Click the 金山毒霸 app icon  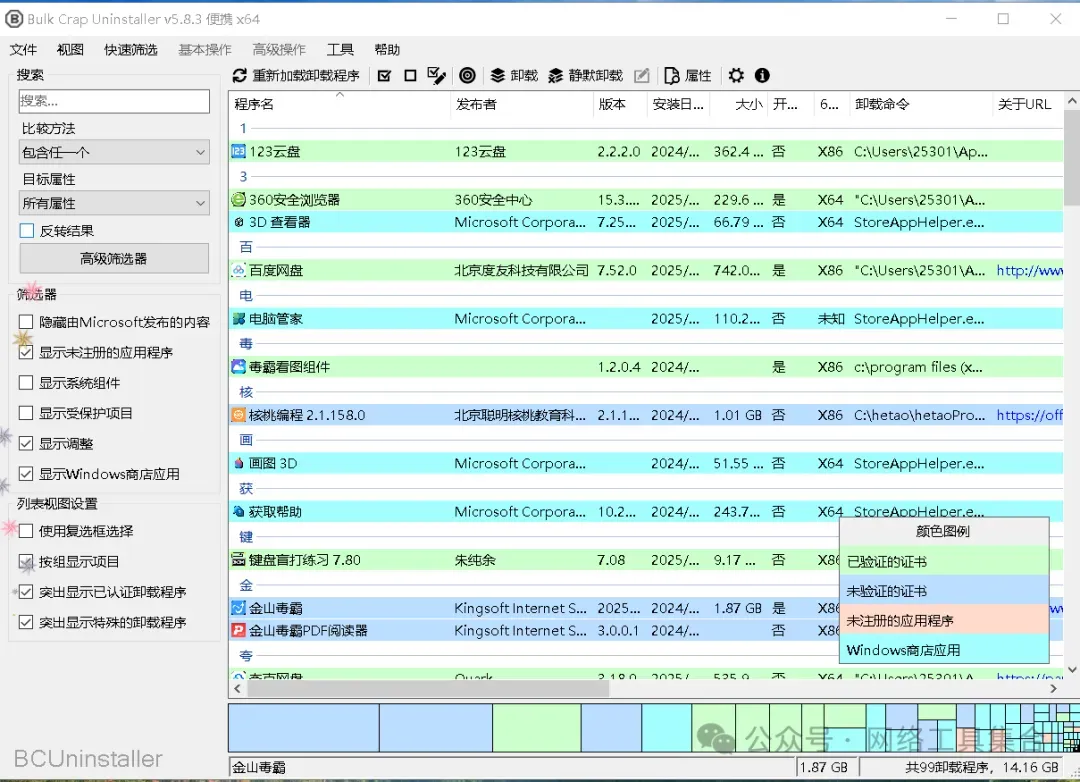click(238, 608)
